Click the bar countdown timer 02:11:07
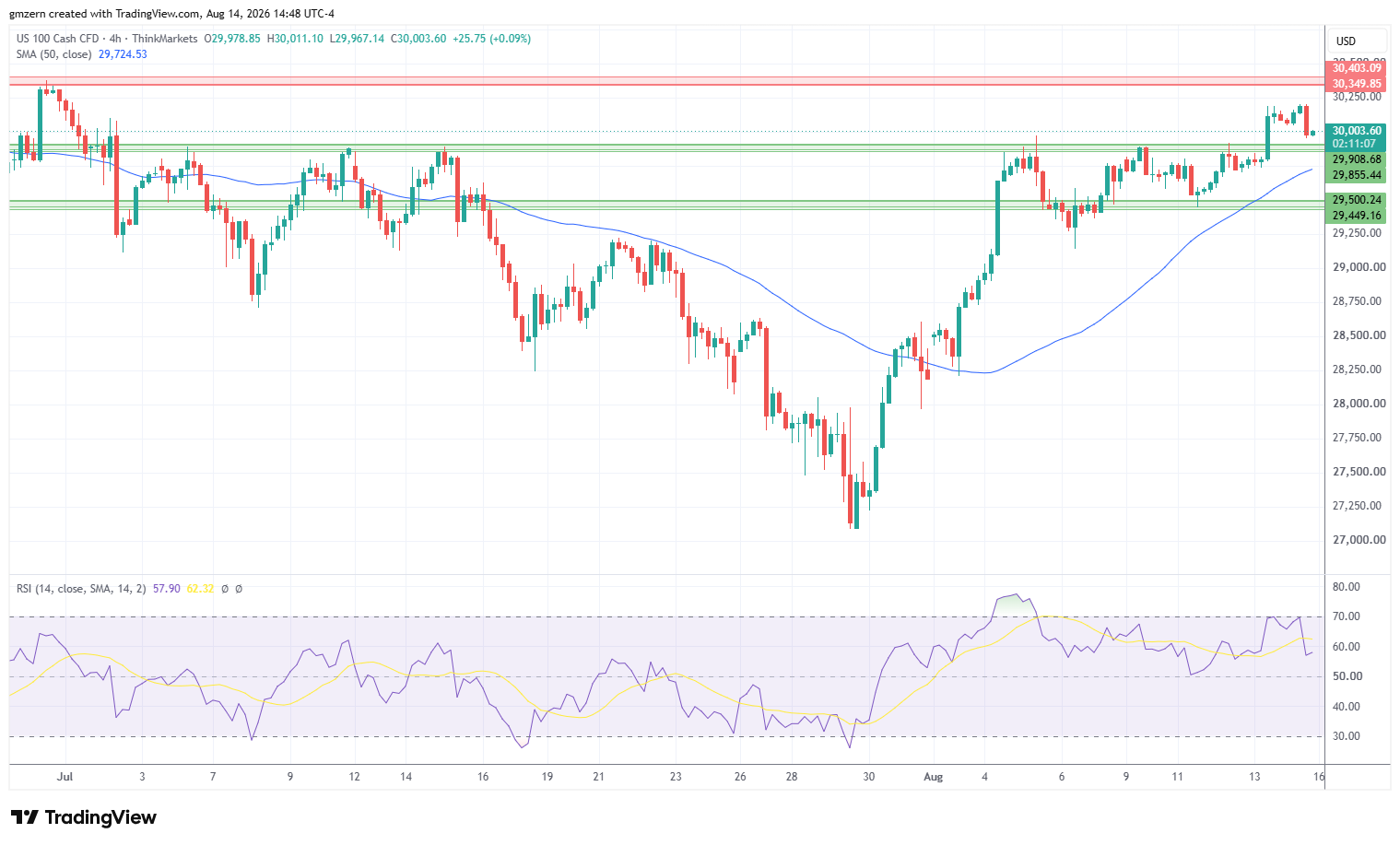Screen dimensions: 1400x845 1354,144
